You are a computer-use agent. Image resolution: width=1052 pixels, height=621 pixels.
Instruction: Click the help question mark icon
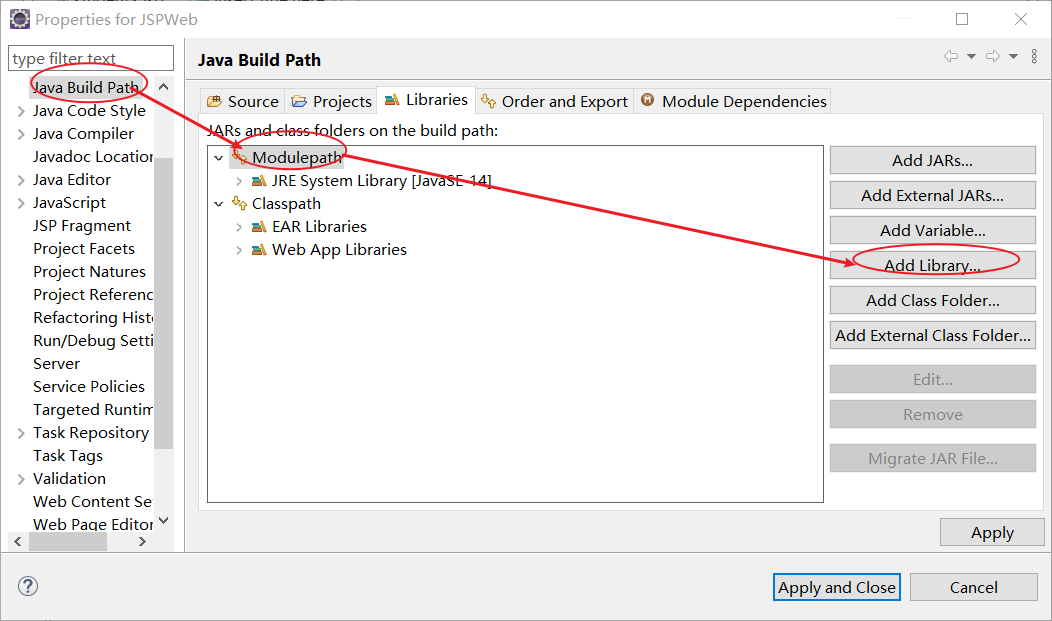[x=28, y=587]
